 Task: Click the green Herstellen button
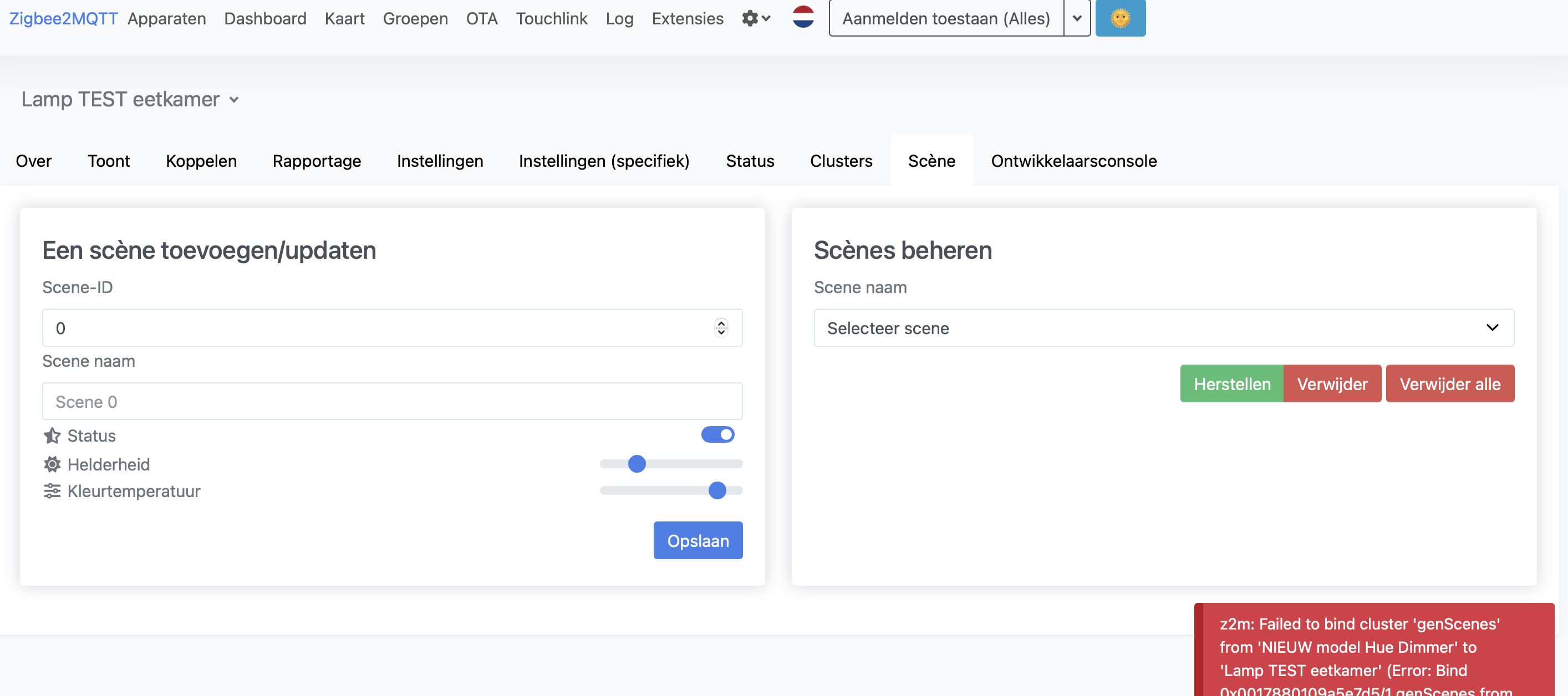point(1231,384)
